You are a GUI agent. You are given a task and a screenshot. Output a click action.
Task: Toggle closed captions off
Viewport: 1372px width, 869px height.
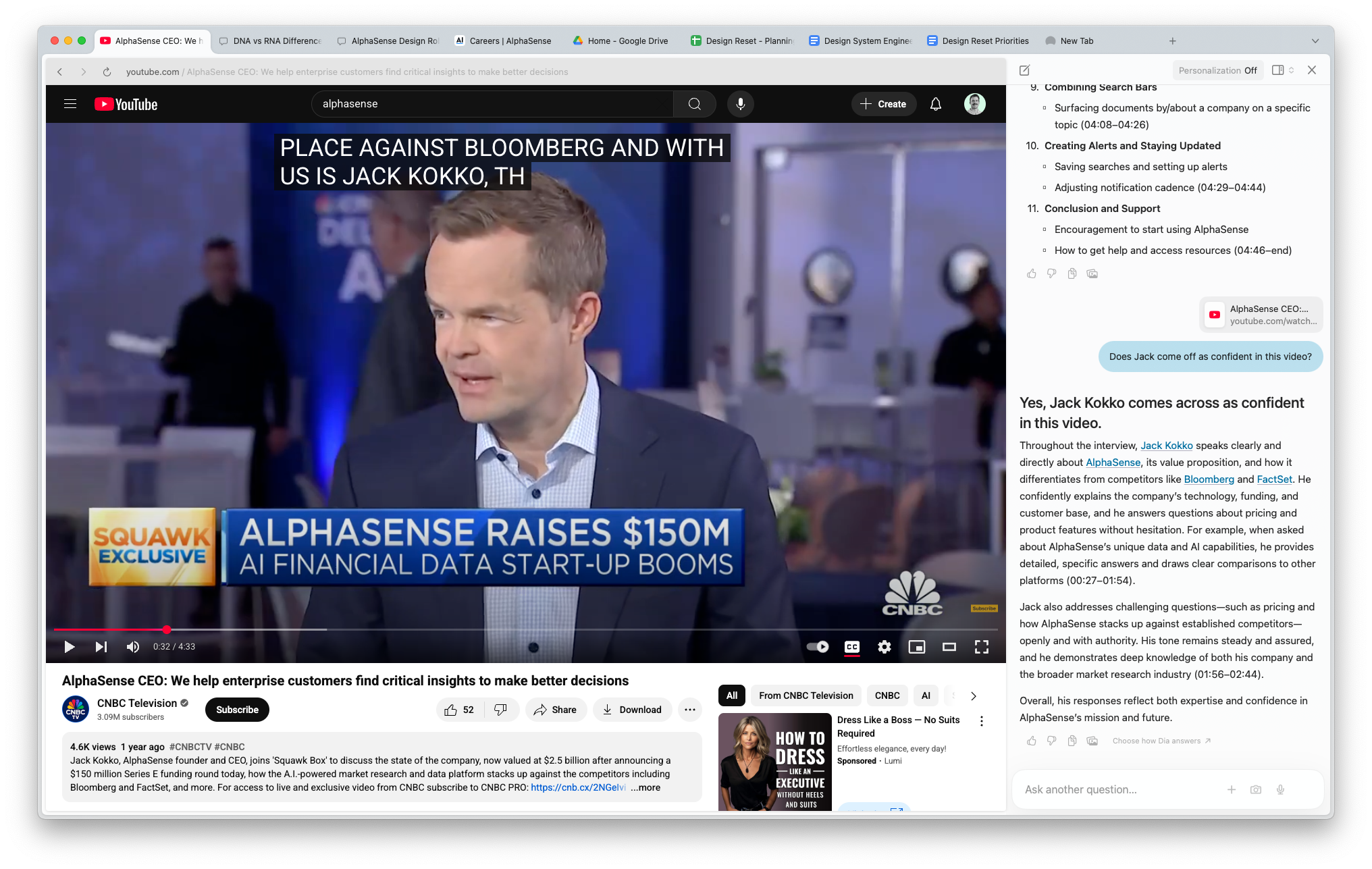click(851, 647)
